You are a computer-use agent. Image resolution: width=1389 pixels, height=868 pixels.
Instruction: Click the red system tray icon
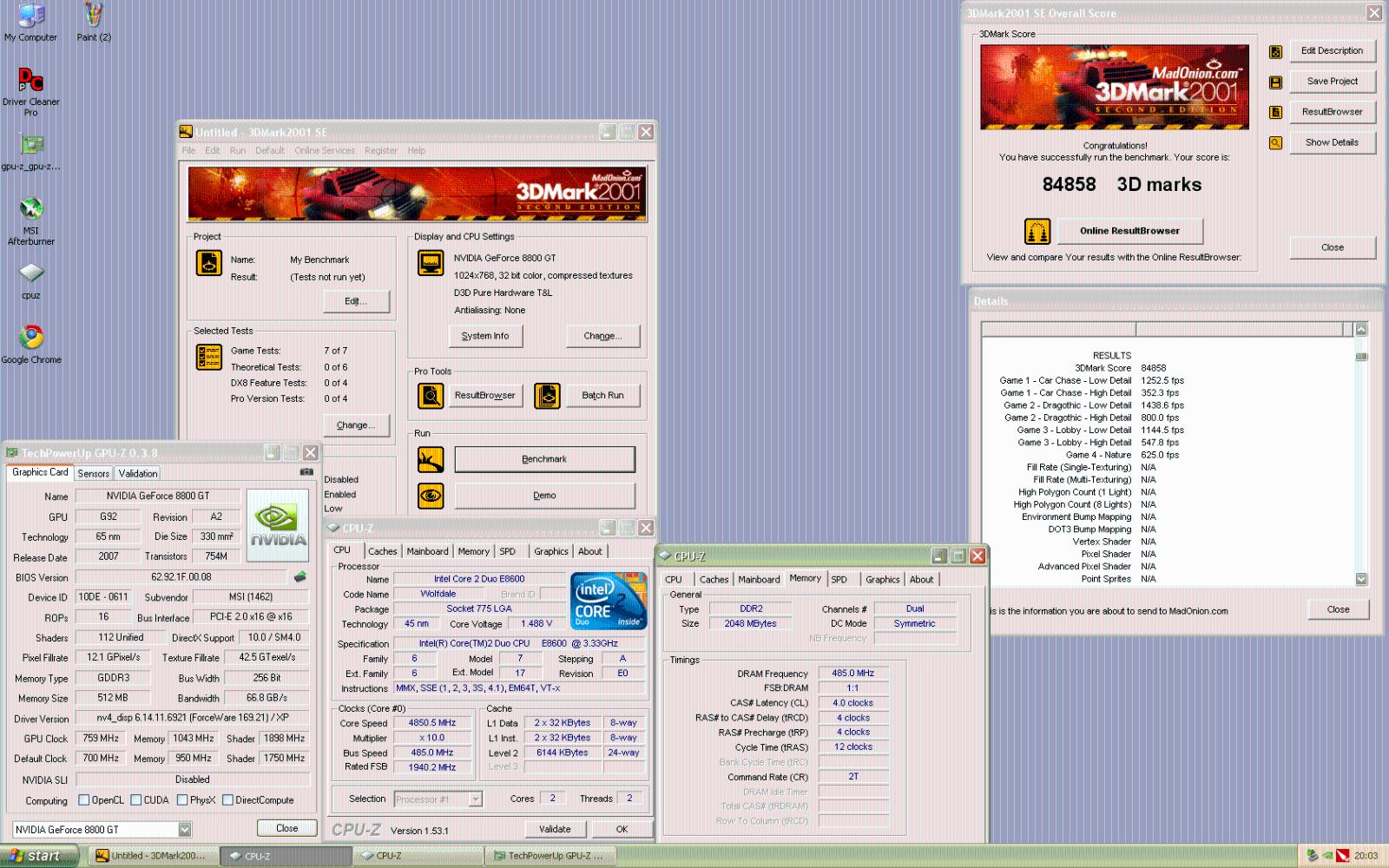pos(1342,856)
